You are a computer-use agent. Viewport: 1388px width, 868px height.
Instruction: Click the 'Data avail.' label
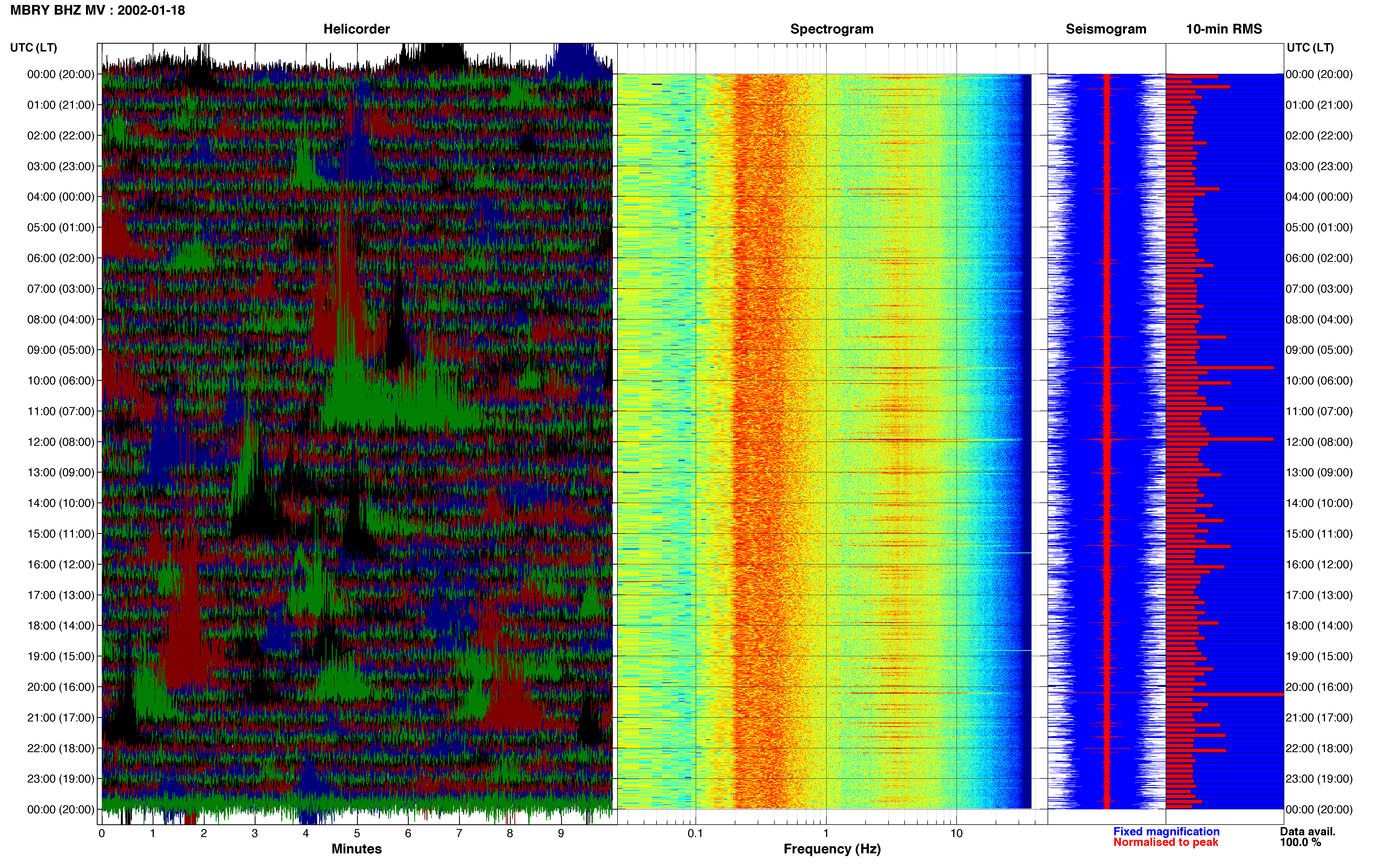click(1308, 831)
